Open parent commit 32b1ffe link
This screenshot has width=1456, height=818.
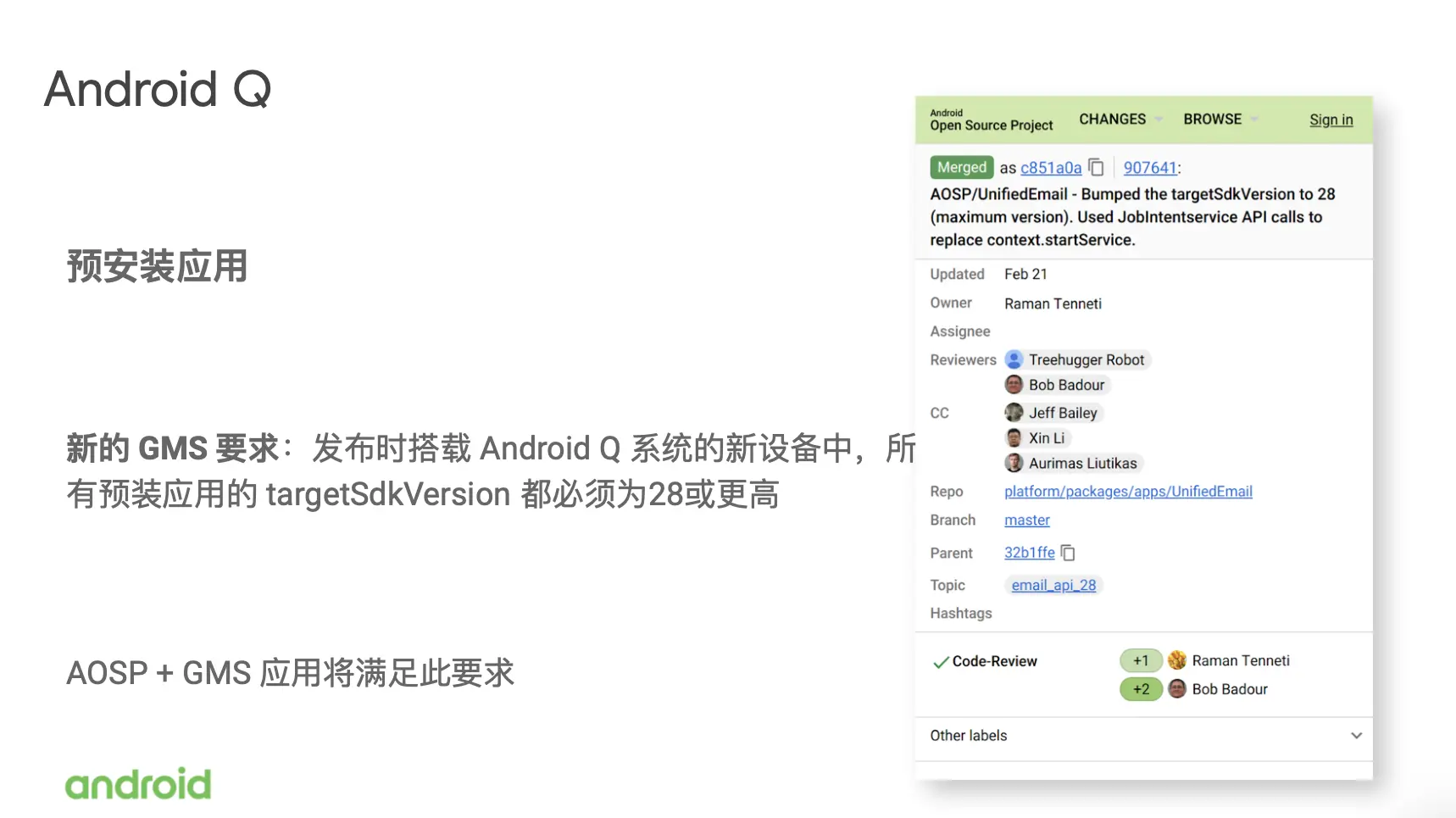click(x=1030, y=553)
